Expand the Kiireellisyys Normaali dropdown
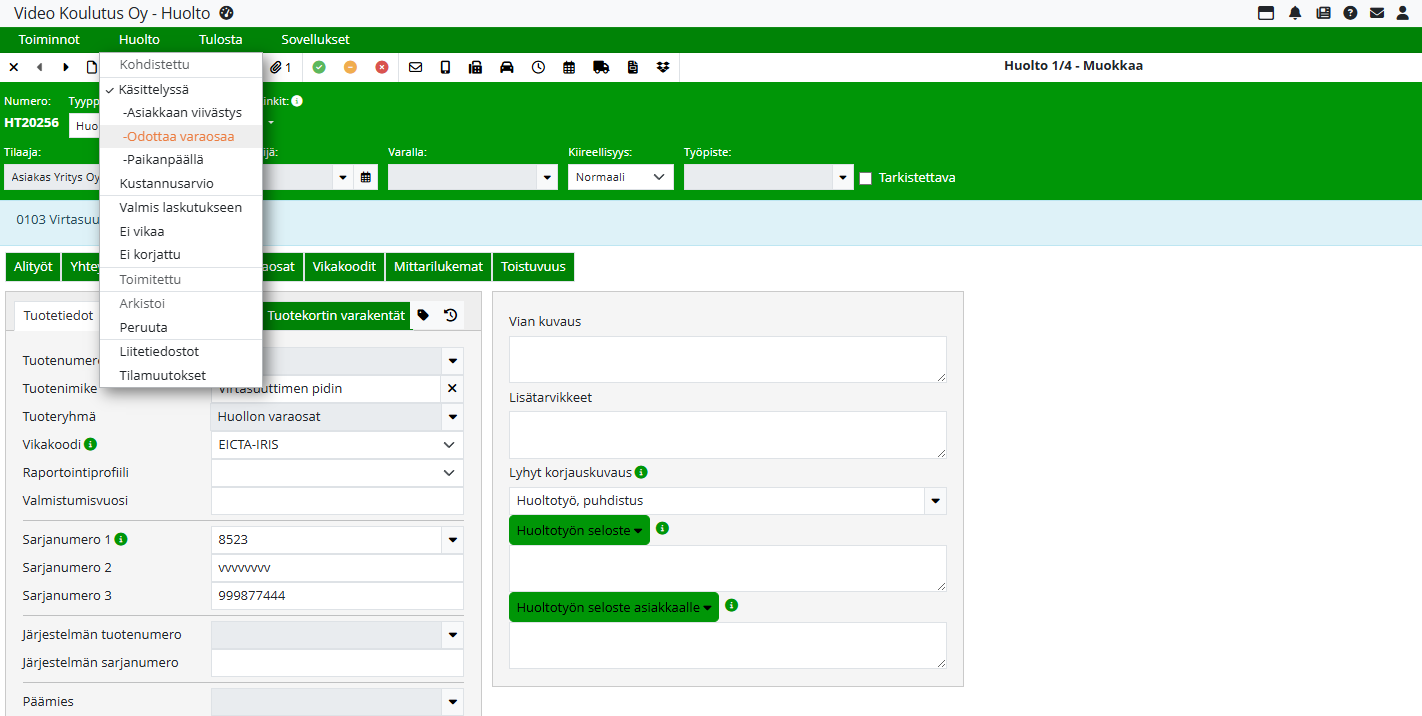 (x=620, y=177)
